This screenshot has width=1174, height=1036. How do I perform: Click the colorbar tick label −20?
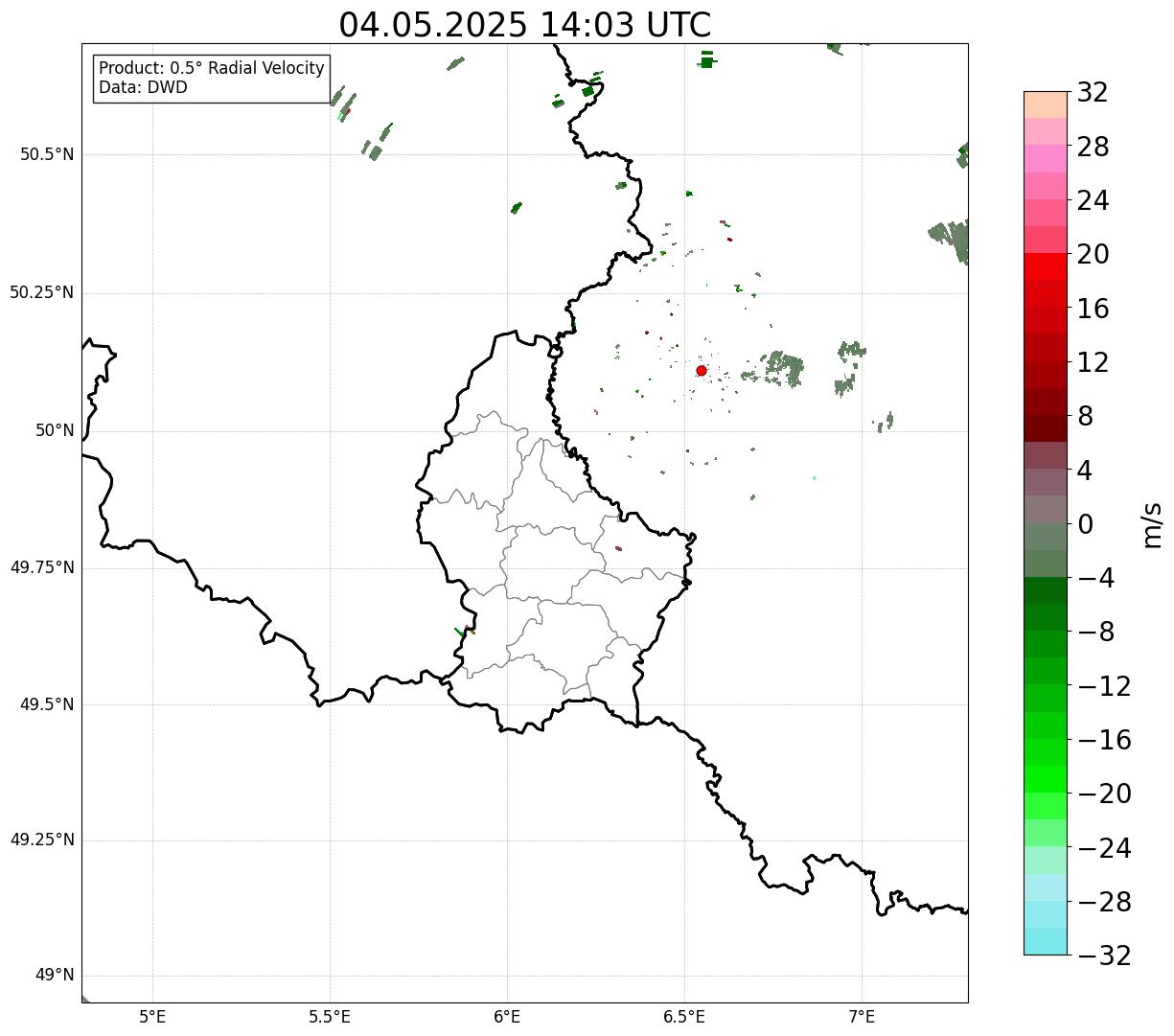click(x=1104, y=794)
